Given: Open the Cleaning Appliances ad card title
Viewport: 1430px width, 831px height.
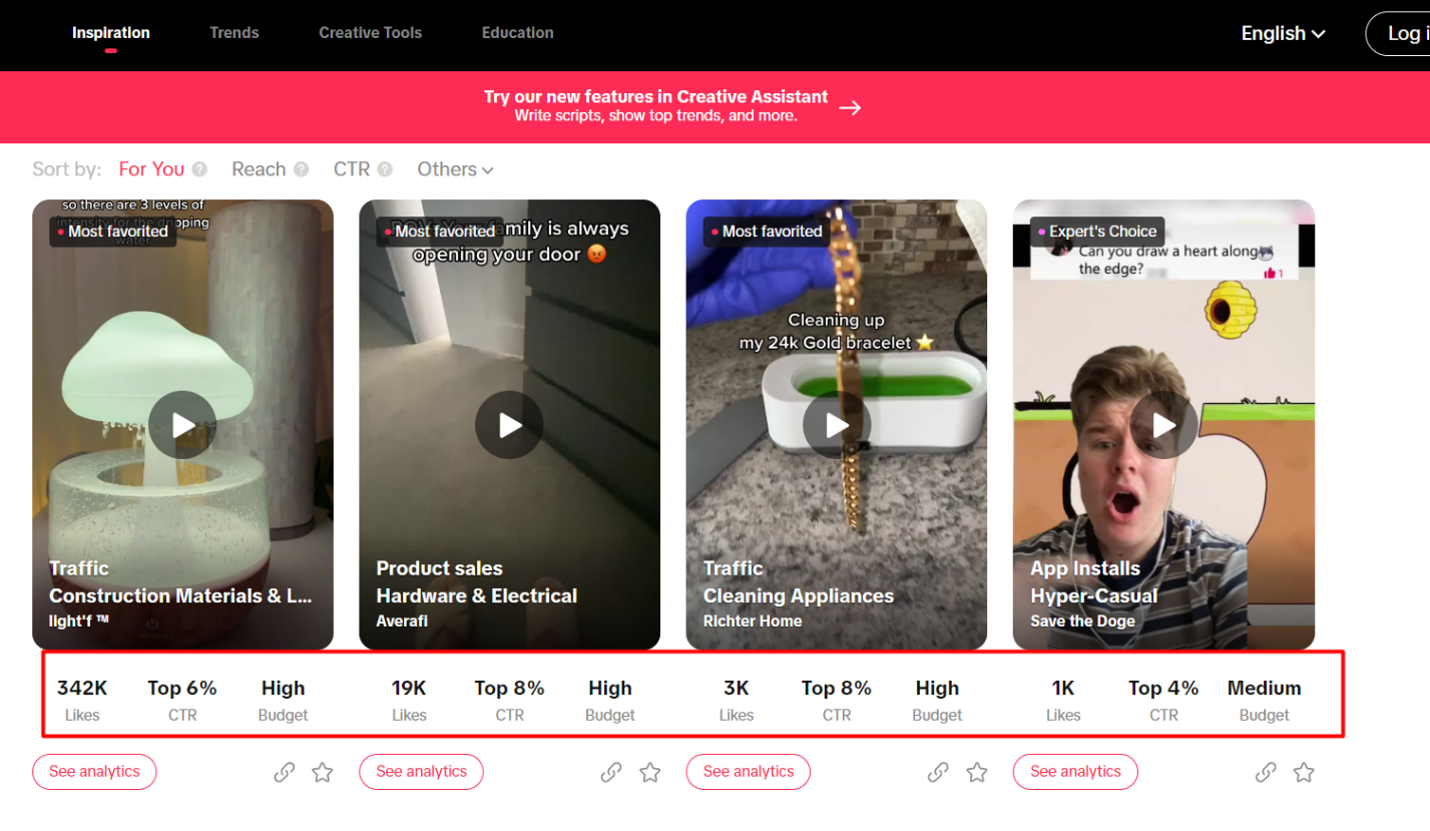Looking at the screenshot, I should pyautogui.click(x=798, y=596).
